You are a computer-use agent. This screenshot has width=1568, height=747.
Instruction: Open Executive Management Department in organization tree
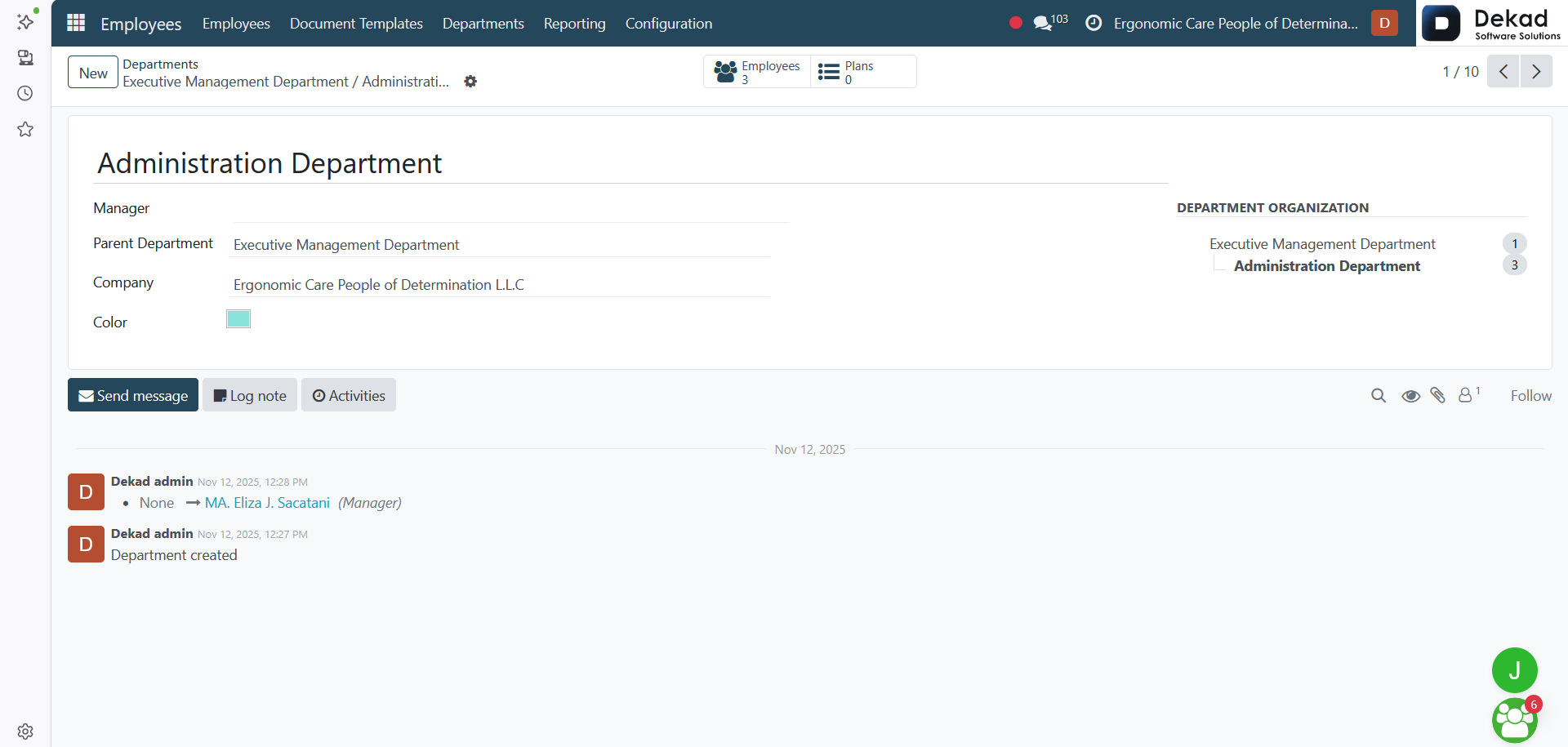[x=1322, y=244]
